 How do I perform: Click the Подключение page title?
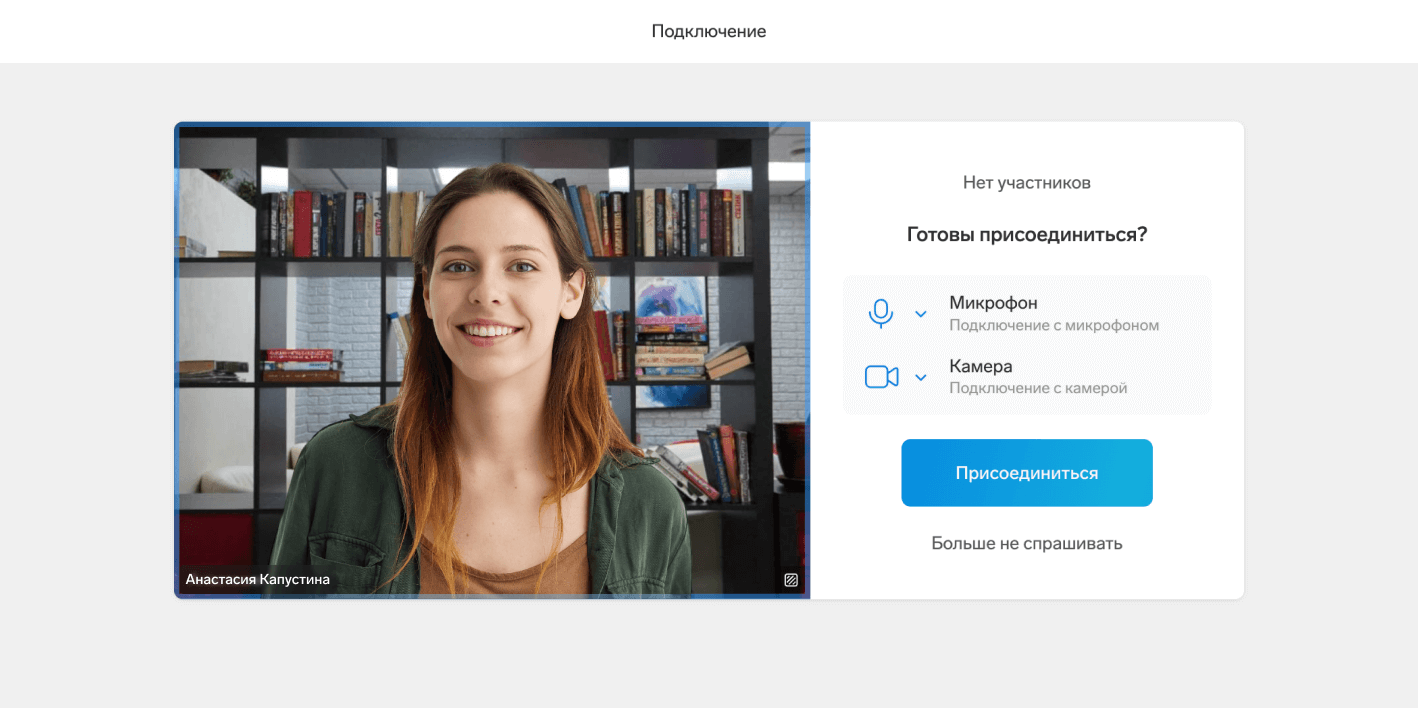(x=709, y=31)
